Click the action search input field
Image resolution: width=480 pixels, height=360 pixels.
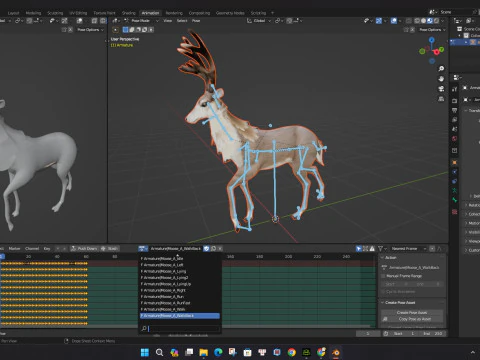coord(180,329)
